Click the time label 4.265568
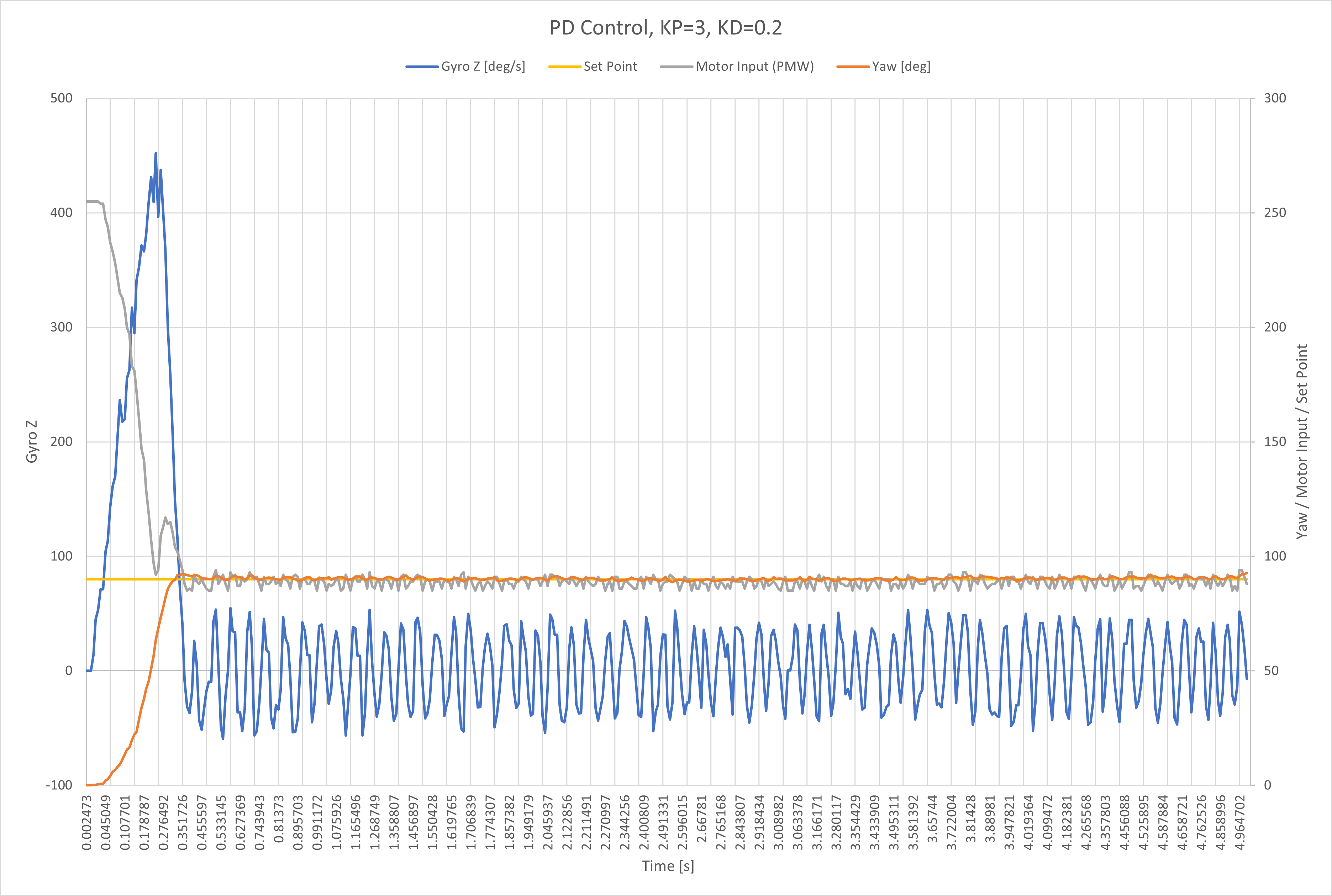 (1086, 822)
